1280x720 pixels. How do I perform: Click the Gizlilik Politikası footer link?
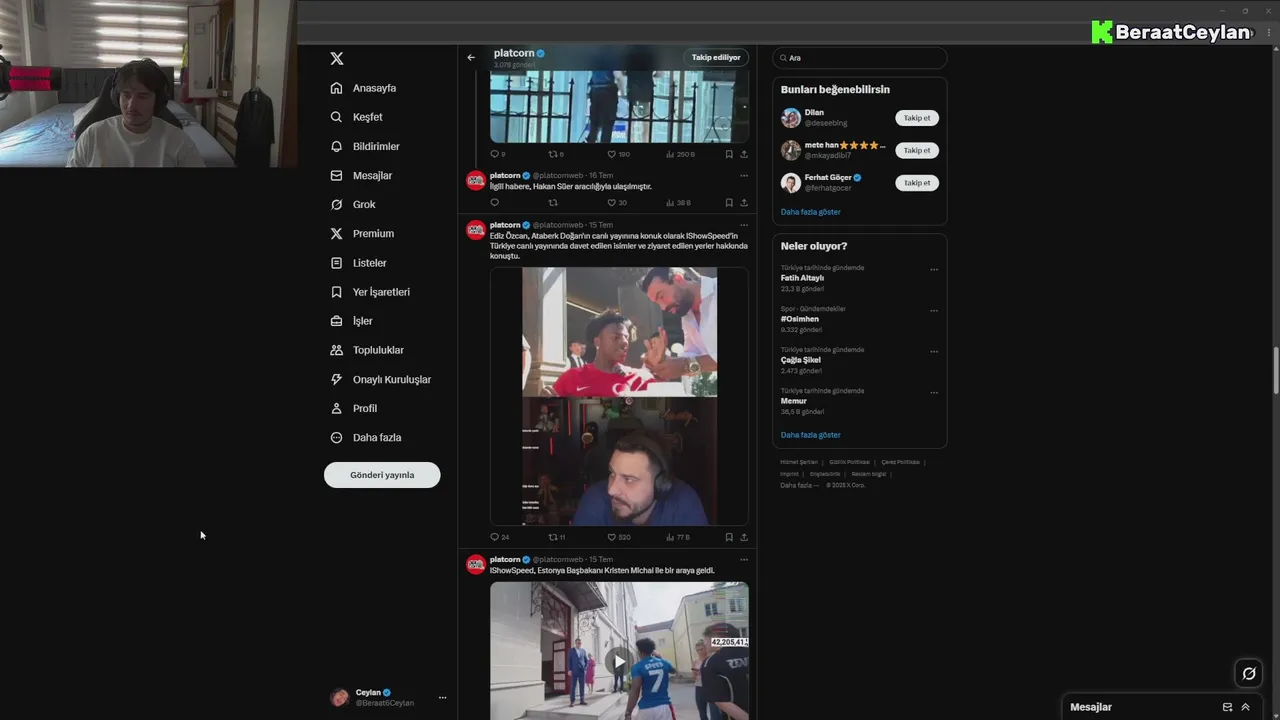849,462
